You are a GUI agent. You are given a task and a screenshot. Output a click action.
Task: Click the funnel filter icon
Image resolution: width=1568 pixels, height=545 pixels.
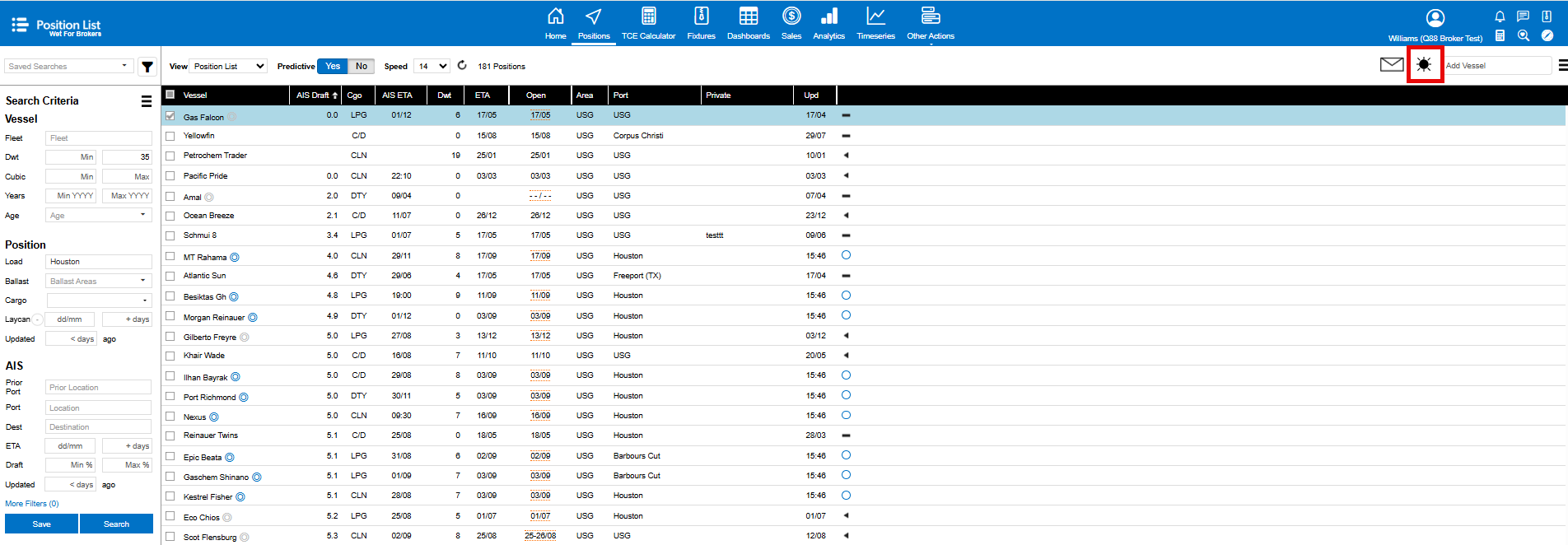(147, 67)
